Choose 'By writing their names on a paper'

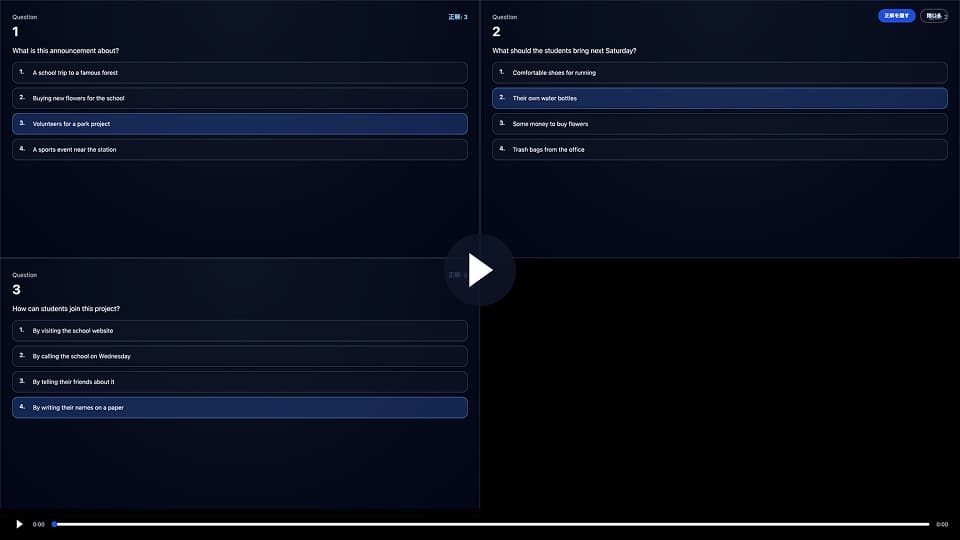pos(239,408)
